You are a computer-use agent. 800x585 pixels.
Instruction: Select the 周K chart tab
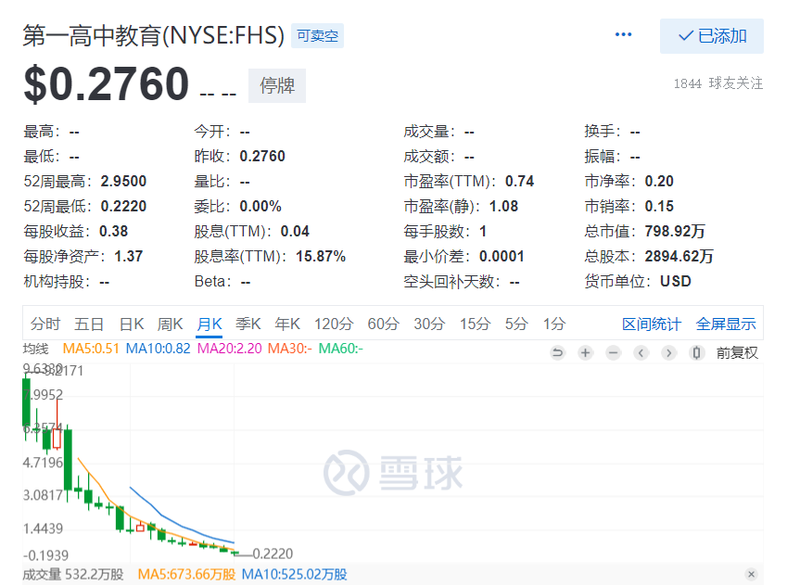point(170,324)
